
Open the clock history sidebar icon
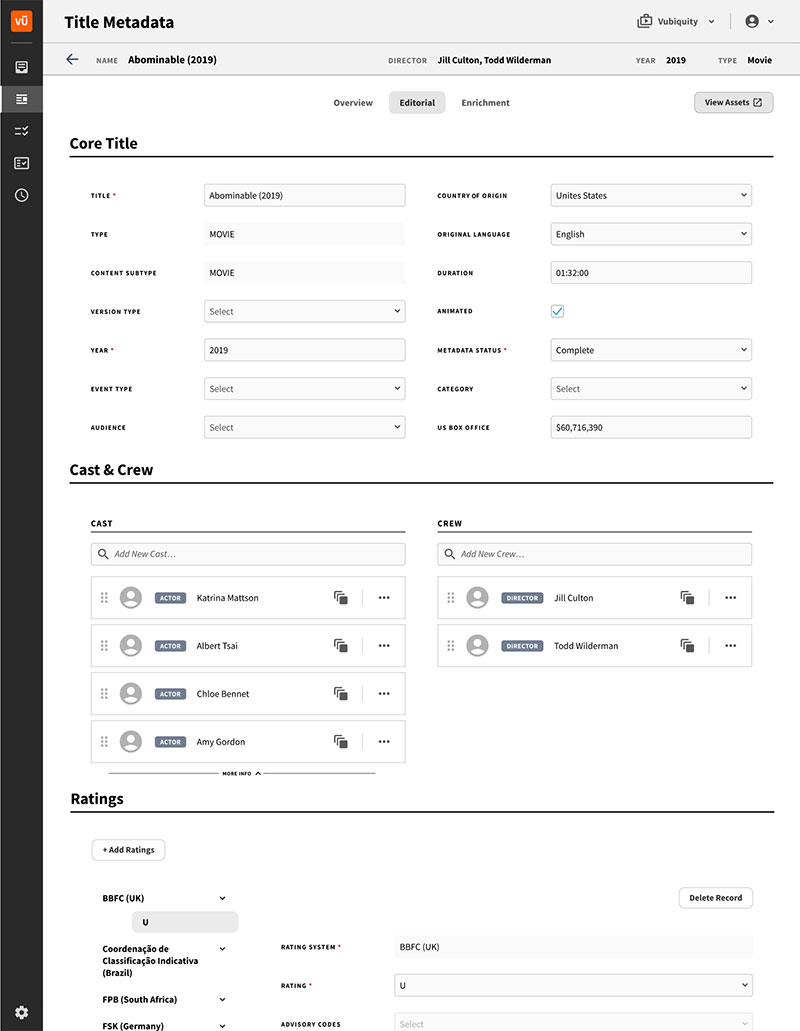22,195
